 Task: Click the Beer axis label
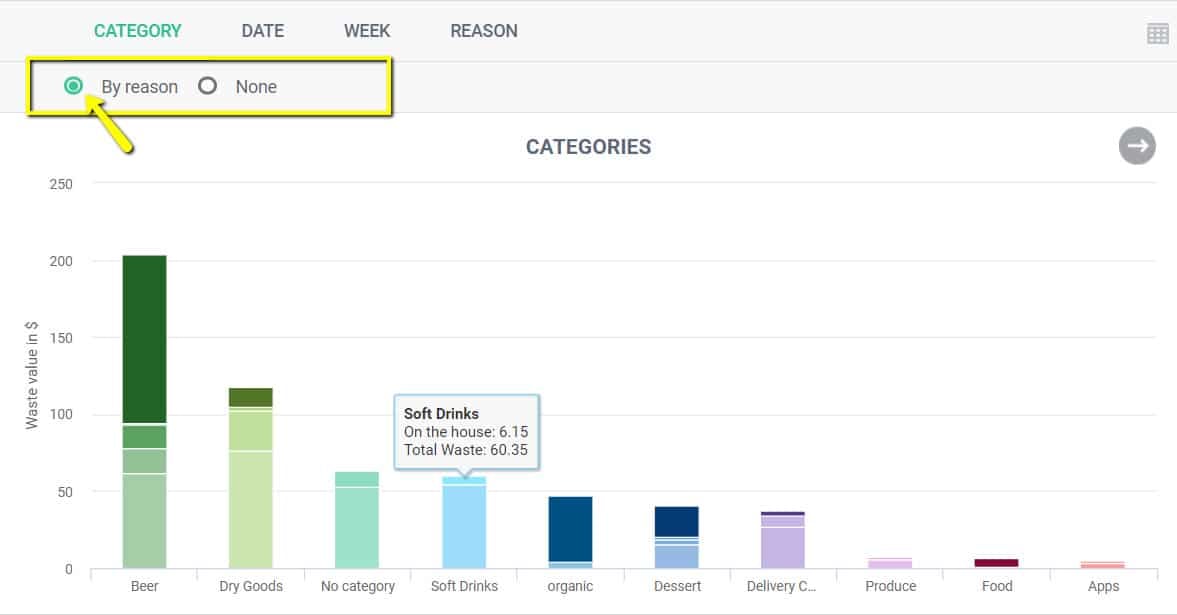coord(144,586)
